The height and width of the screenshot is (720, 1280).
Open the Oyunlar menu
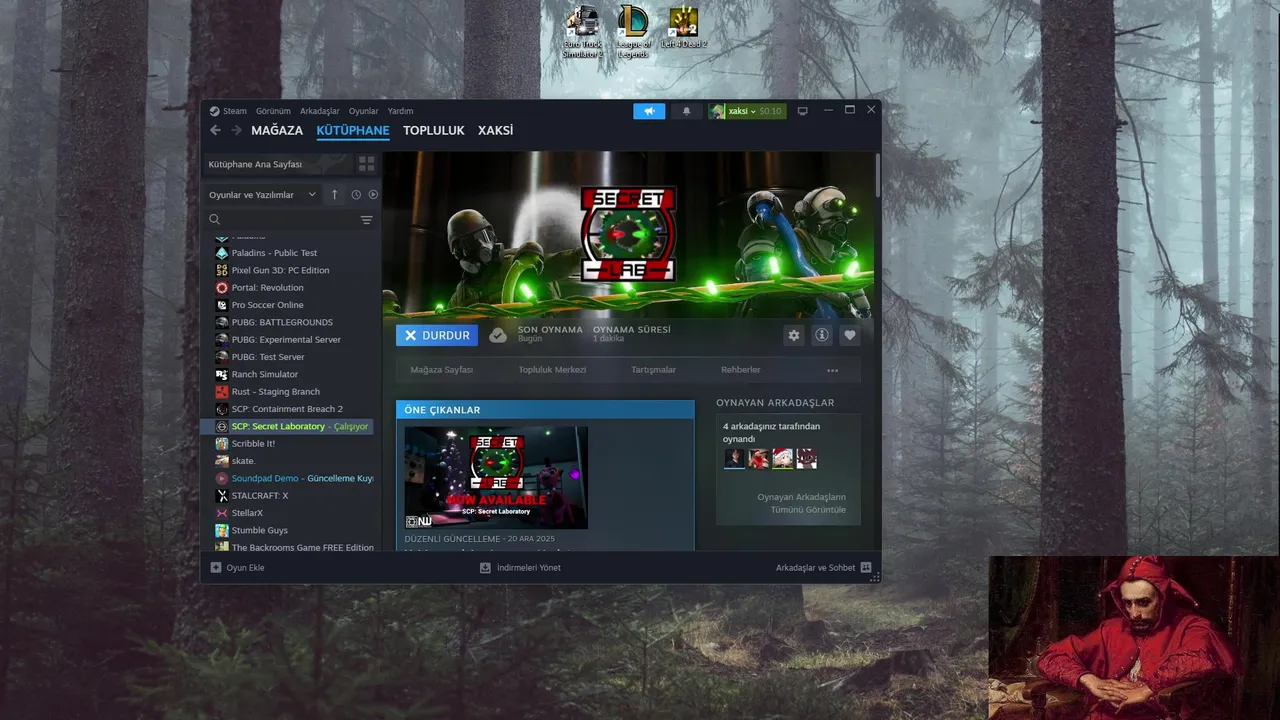pos(364,111)
